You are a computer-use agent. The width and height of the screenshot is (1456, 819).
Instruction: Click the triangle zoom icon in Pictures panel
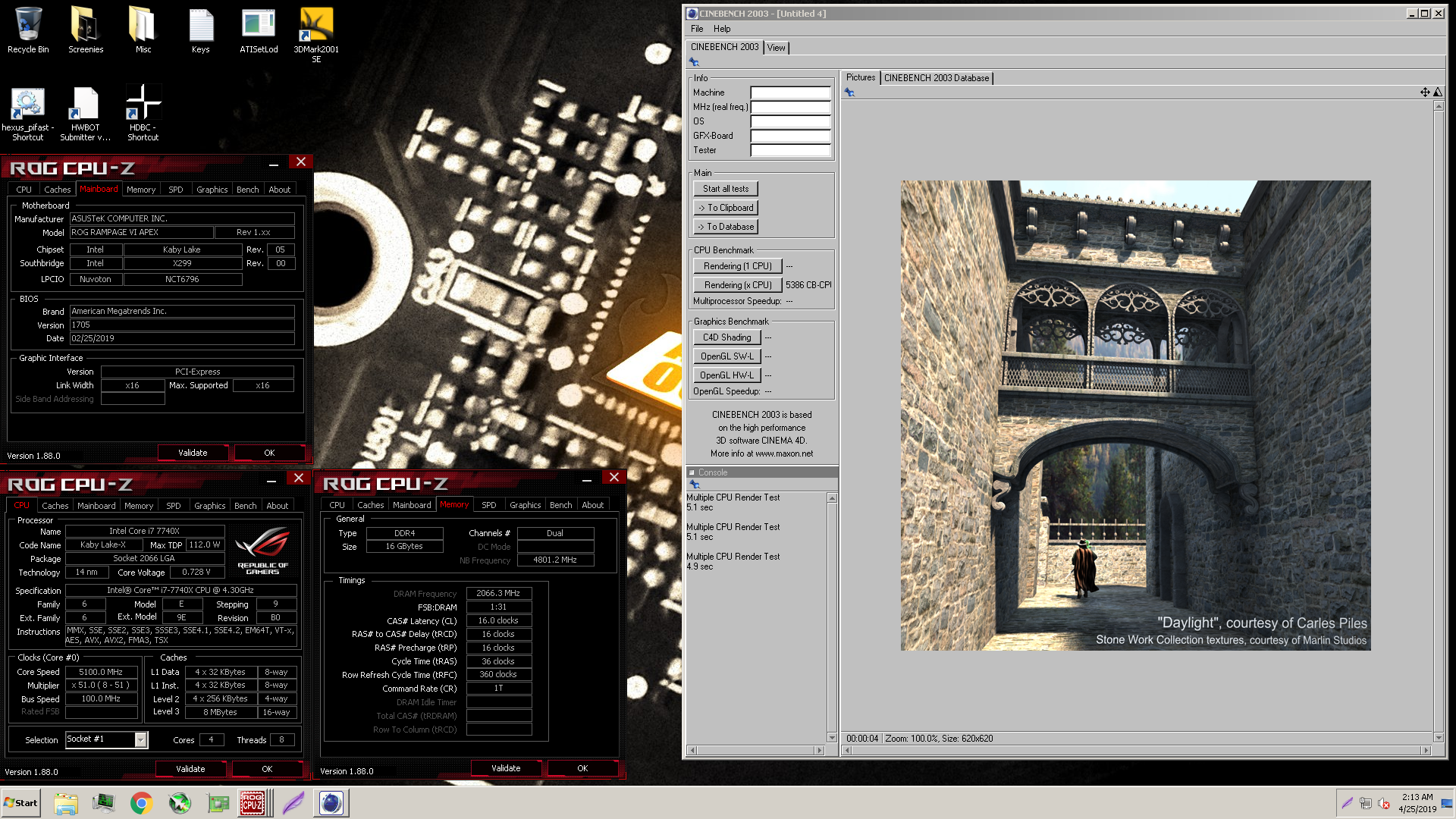[x=1437, y=93]
